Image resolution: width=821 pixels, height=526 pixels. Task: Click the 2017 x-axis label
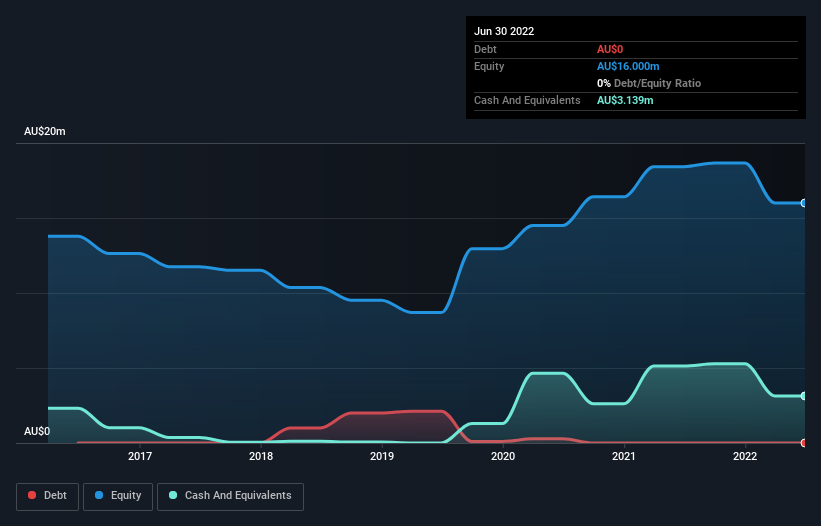pos(140,456)
